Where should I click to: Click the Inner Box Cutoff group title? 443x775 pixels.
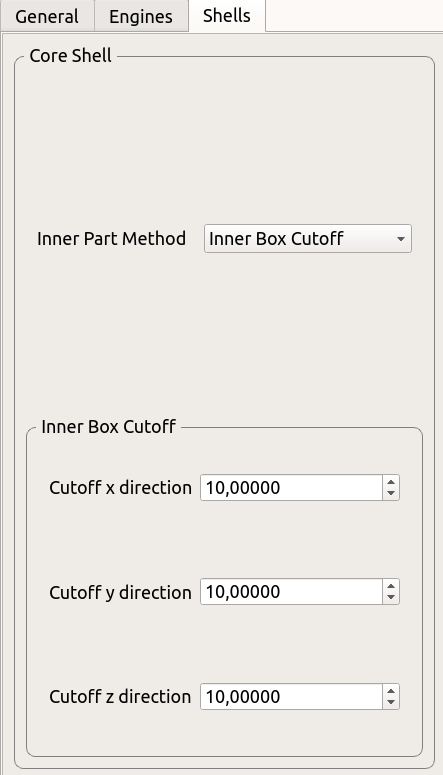108,426
